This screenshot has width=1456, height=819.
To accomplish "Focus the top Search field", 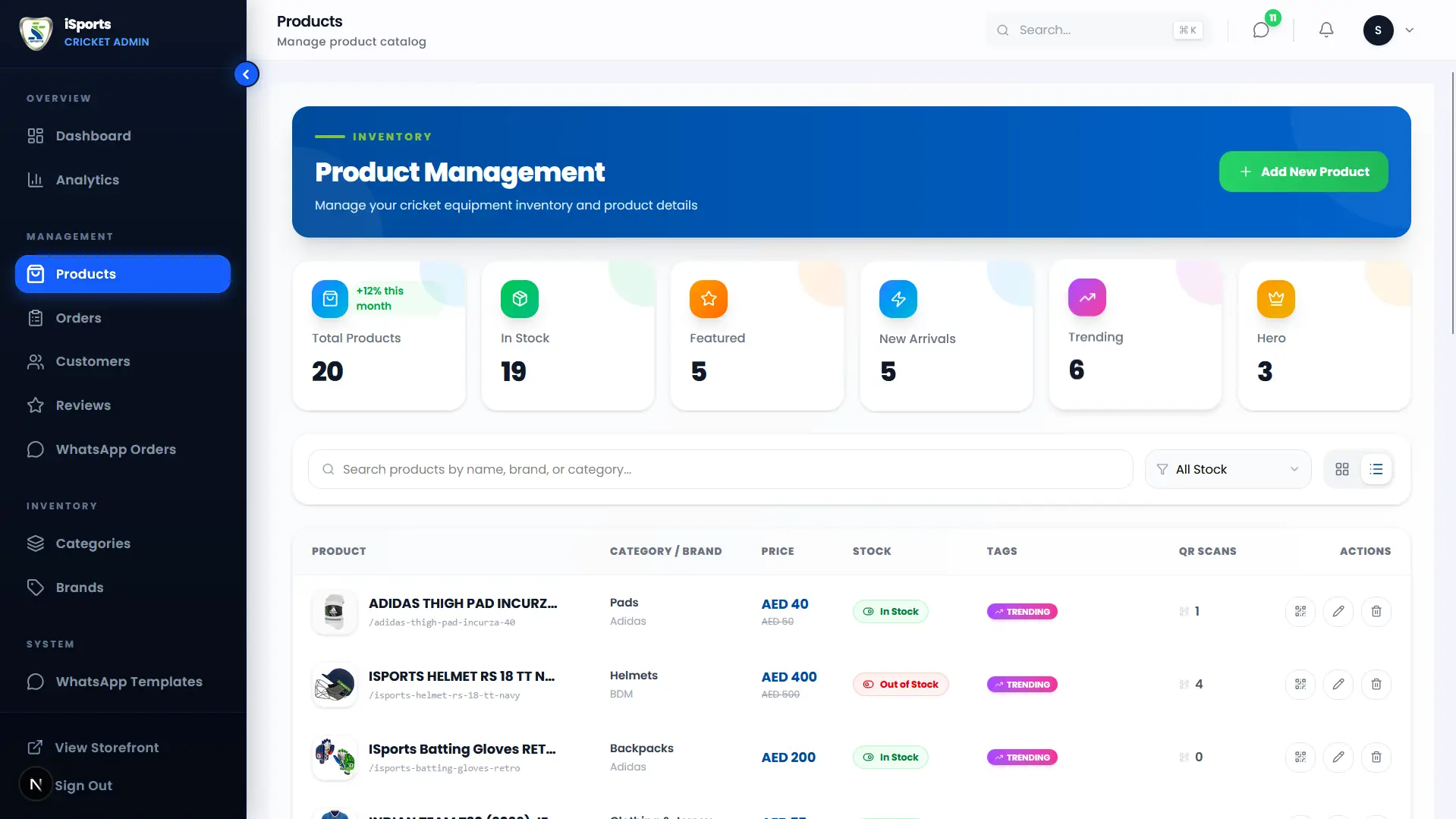I will coord(1099,30).
